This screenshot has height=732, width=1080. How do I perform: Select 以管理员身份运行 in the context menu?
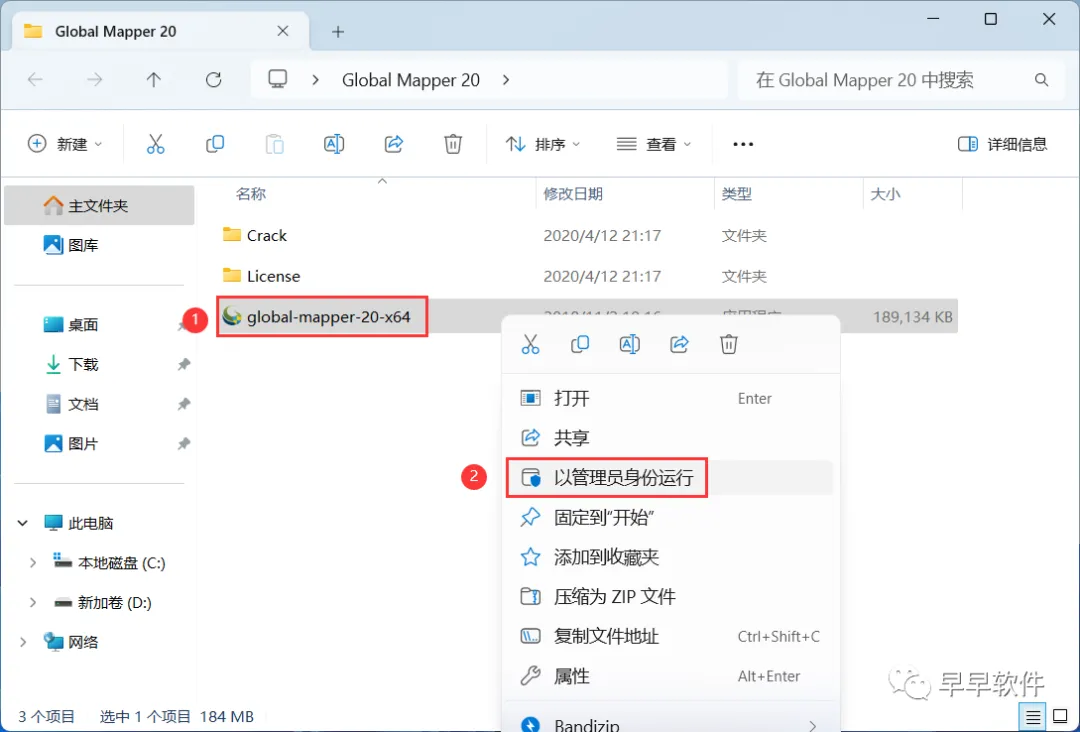(x=671, y=477)
